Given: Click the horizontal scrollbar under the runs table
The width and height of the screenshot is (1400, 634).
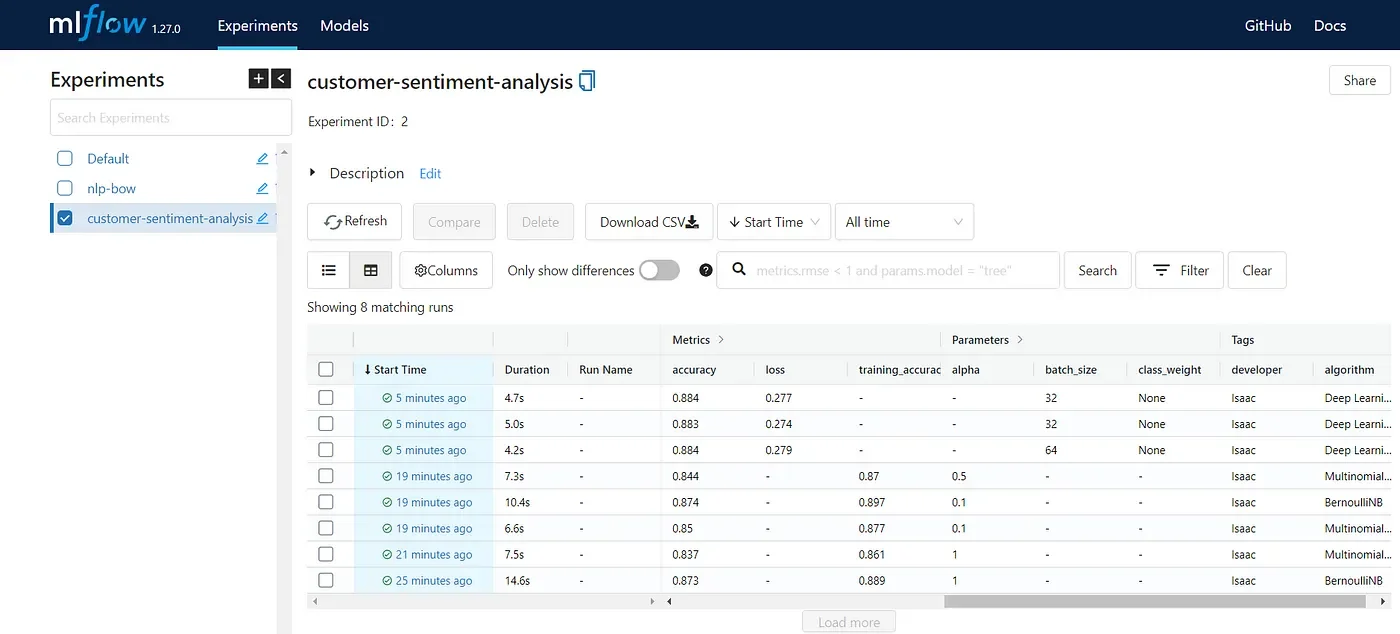Looking at the screenshot, I should (1154, 602).
